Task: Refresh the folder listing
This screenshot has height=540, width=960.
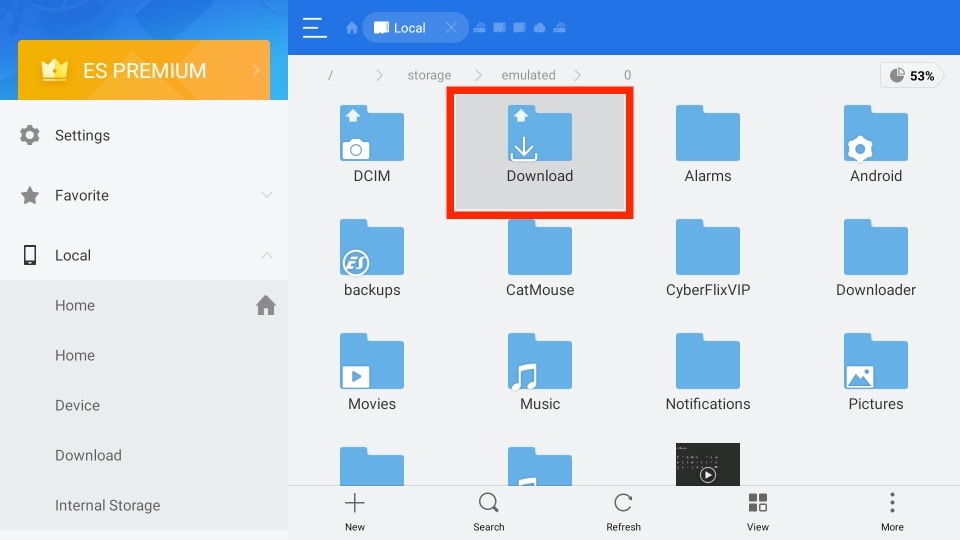Action: pyautogui.click(x=623, y=512)
